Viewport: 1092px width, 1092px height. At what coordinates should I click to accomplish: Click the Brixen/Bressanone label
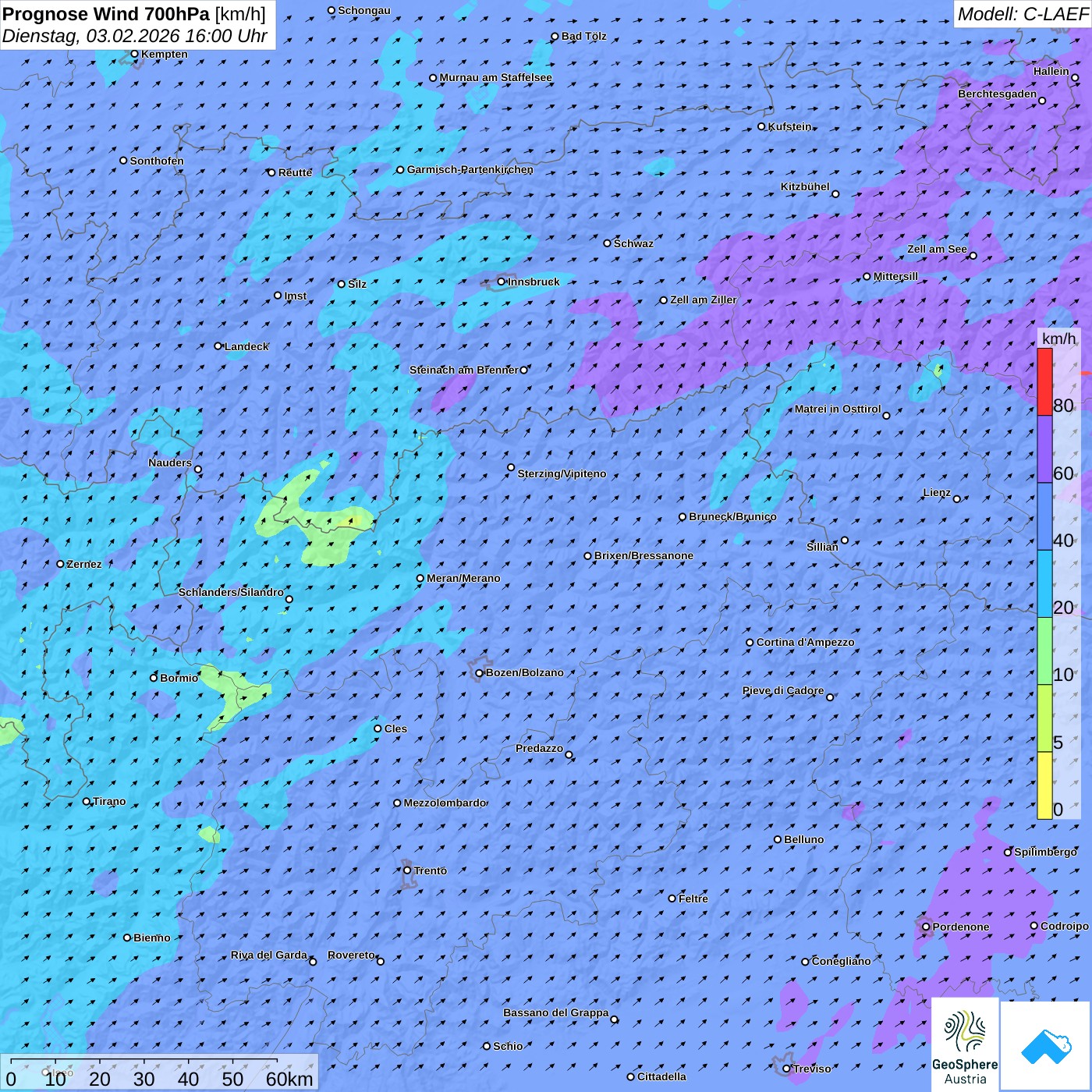[x=643, y=555]
